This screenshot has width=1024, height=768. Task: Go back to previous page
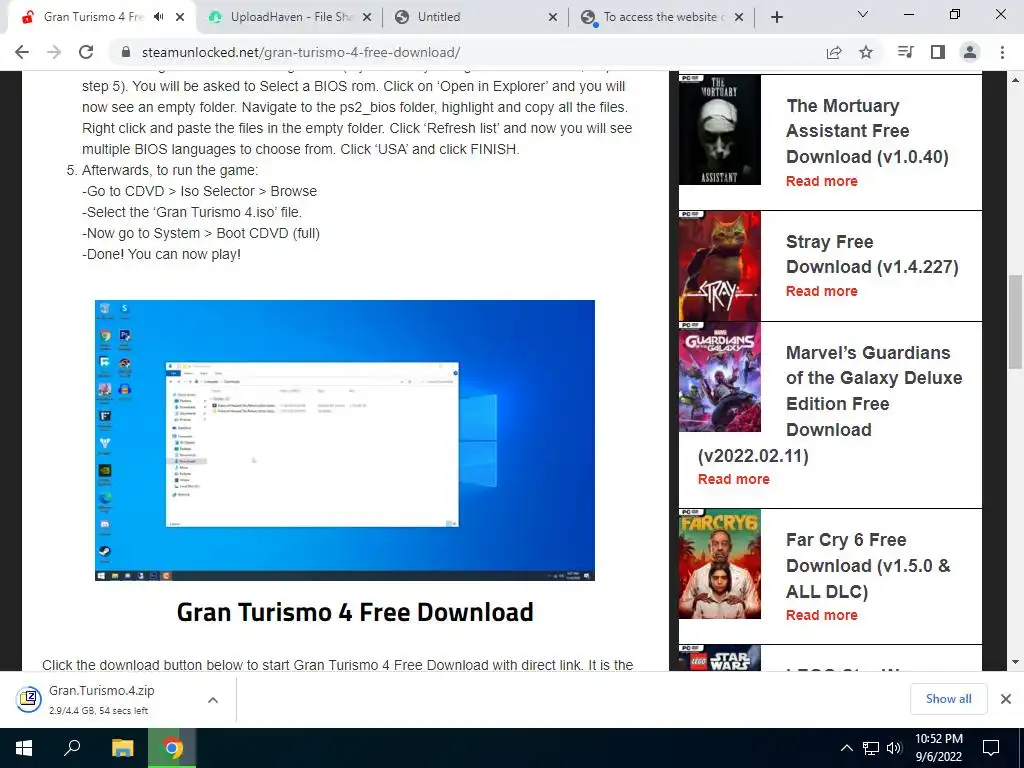[22, 52]
